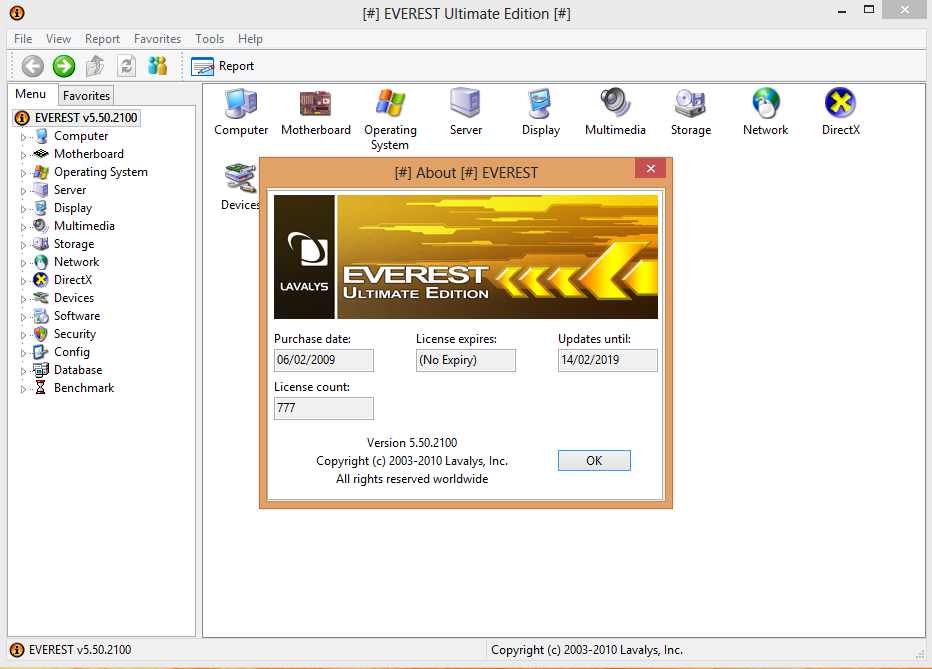
Task: Switch to the Menu tab
Action: (x=31, y=94)
